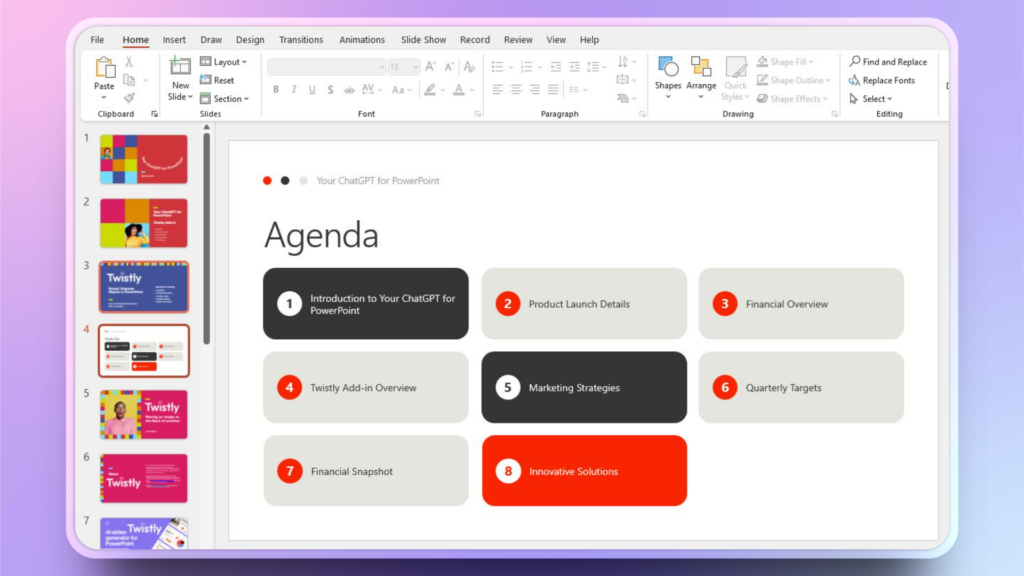Click the Font Color A button
This screenshot has height=576, width=1024.
[x=459, y=89]
